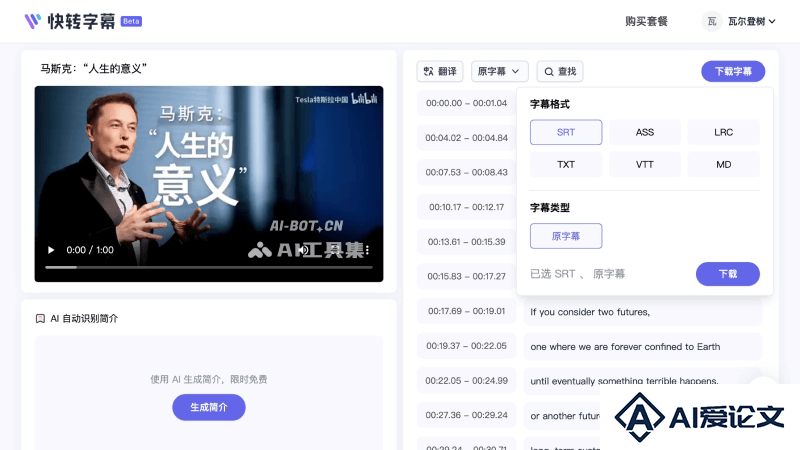Select the VTT subtitle format
This screenshot has width=800, height=450.
[645, 164]
